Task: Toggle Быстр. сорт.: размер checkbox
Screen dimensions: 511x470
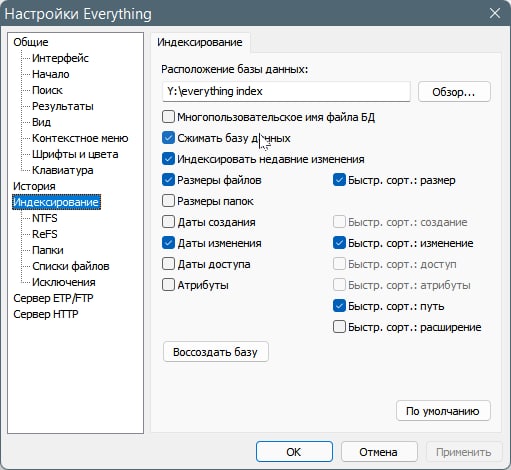Action: (x=339, y=180)
